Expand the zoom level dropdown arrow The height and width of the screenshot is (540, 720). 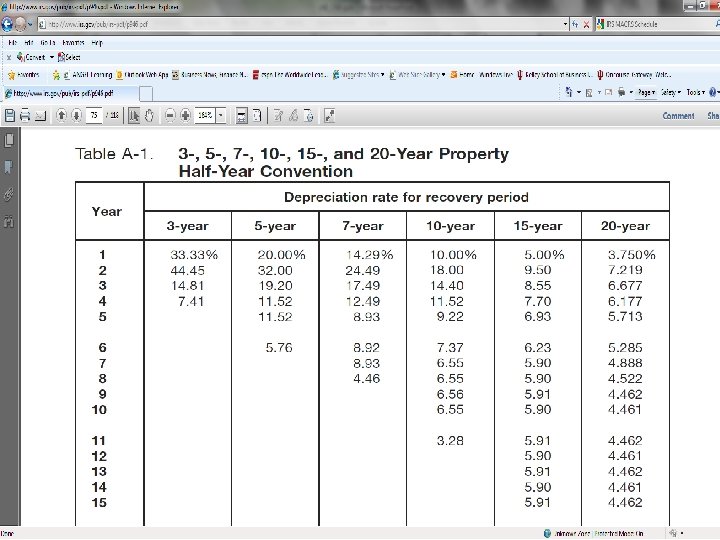[x=221, y=115]
